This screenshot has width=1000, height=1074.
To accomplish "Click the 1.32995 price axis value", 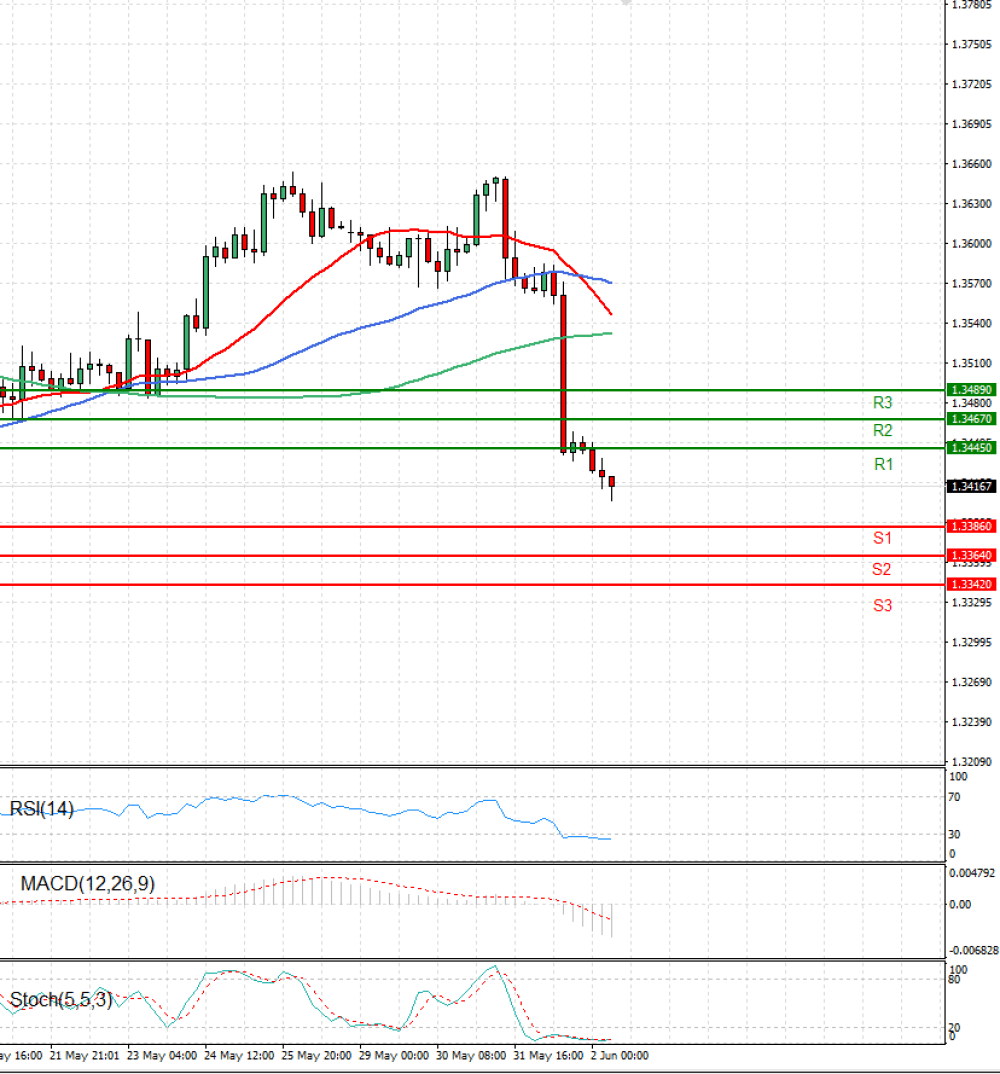I will (x=972, y=642).
